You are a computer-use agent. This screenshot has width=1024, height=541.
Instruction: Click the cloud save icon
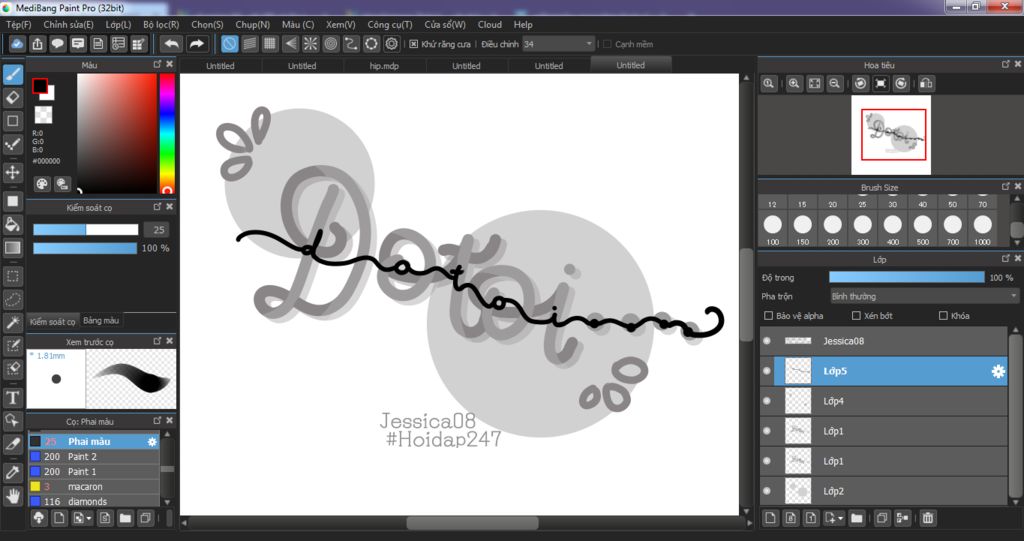pyautogui.click(x=17, y=44)
